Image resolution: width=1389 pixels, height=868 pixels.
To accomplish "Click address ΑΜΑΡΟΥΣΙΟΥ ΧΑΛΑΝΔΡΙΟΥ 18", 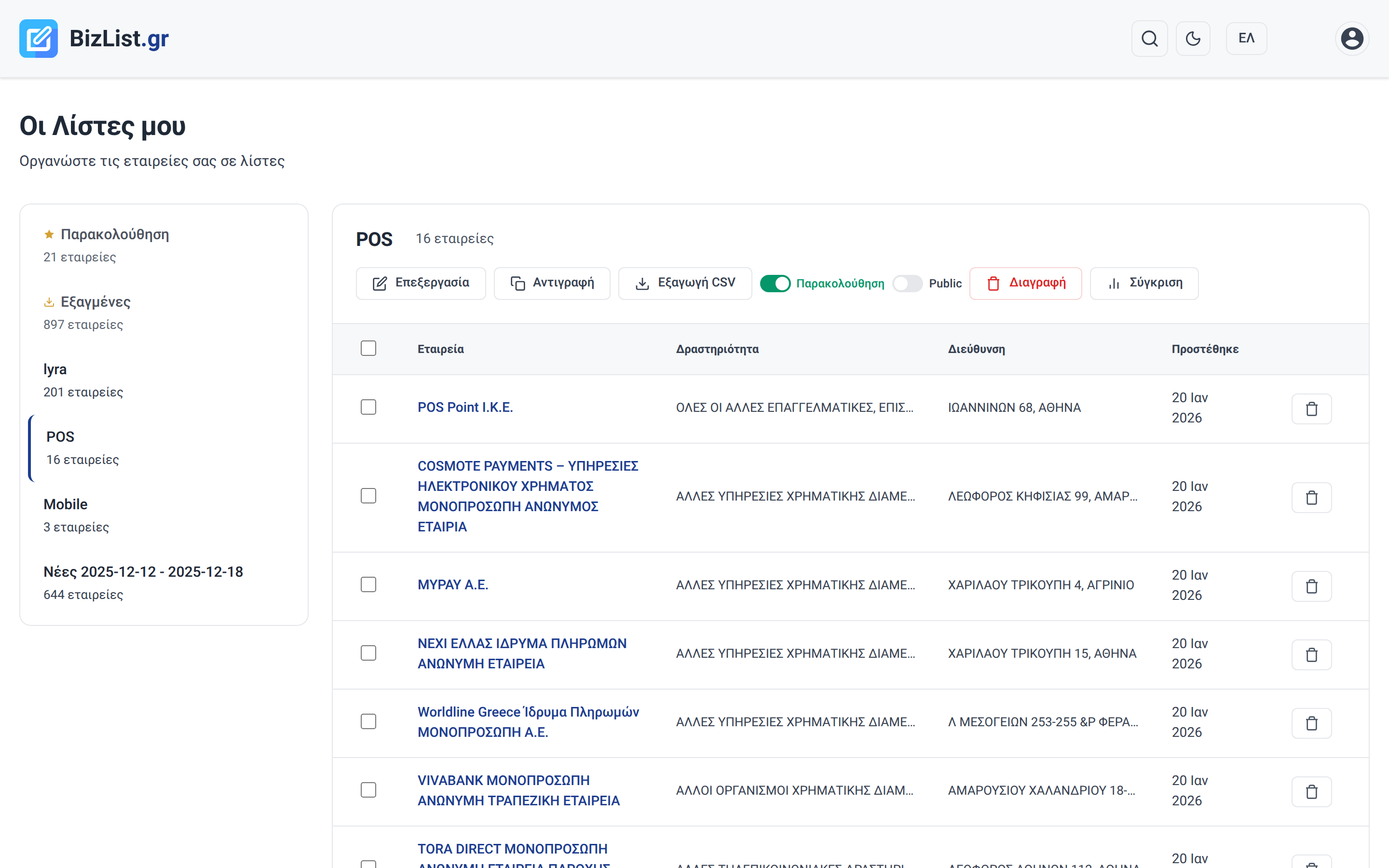I will pyautogui.click(x=1041, y=790).
